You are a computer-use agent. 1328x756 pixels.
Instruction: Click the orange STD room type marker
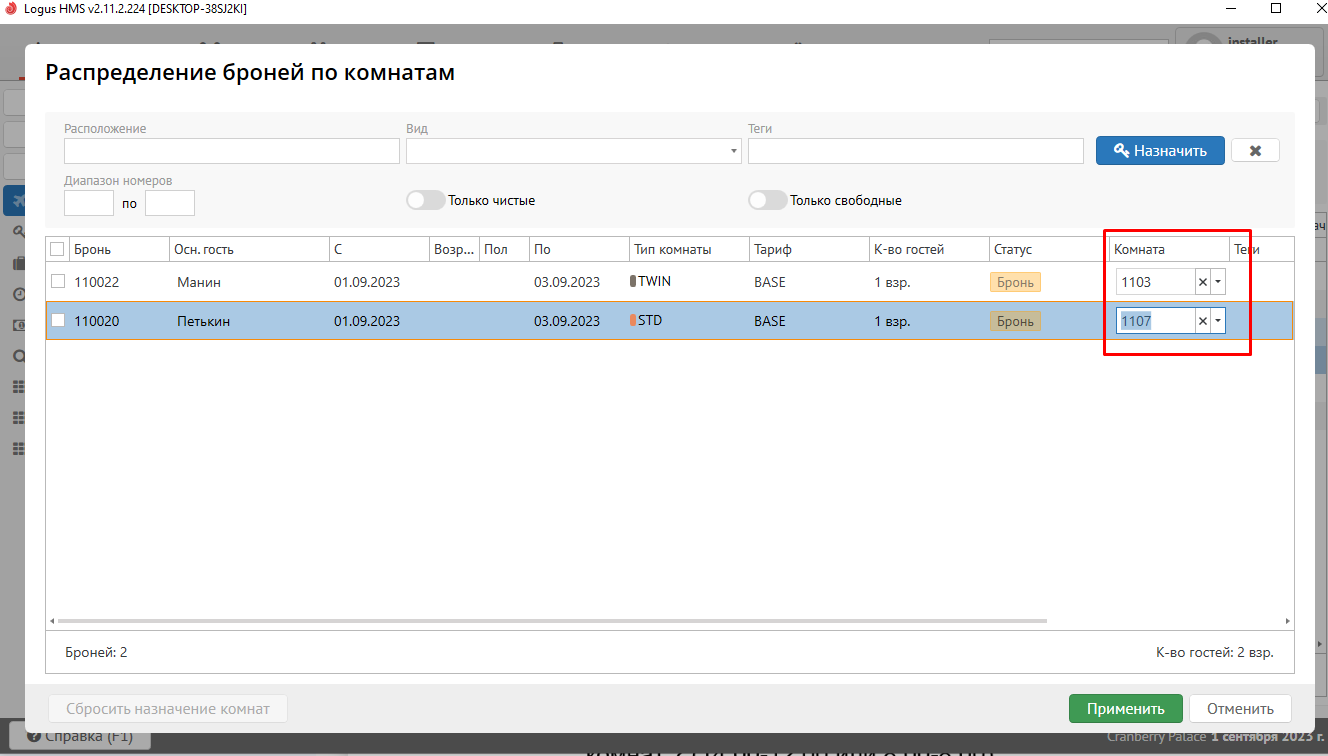coord(633,321)
